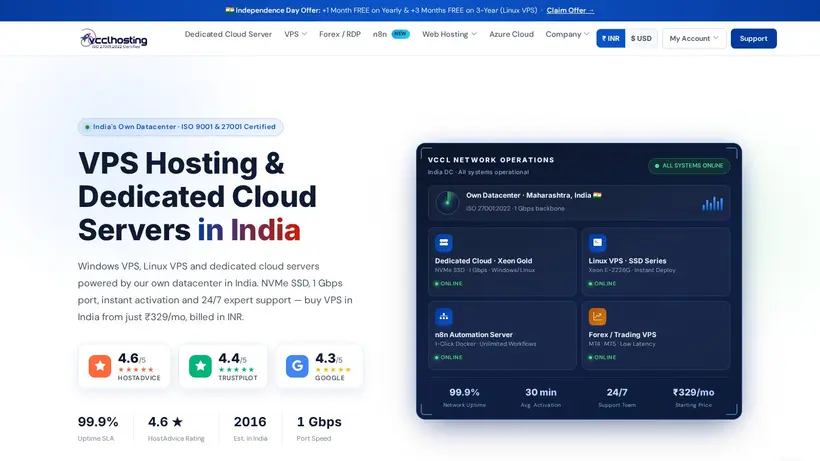Click the 1 Gbps Port Speed figure
This screenshot has height=461, width=820.
tap(319, 428)
